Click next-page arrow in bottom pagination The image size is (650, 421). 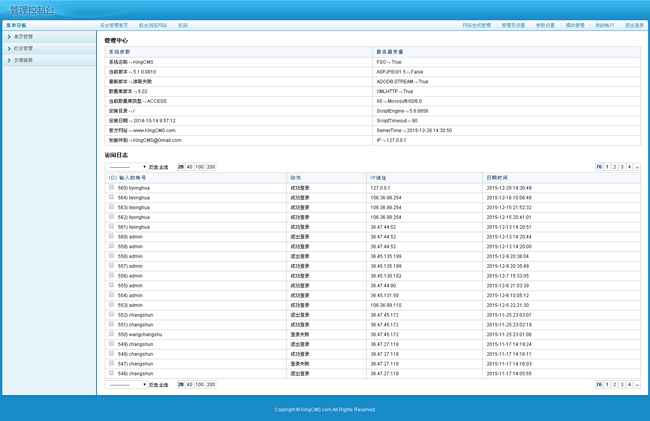tap(637, 385)
